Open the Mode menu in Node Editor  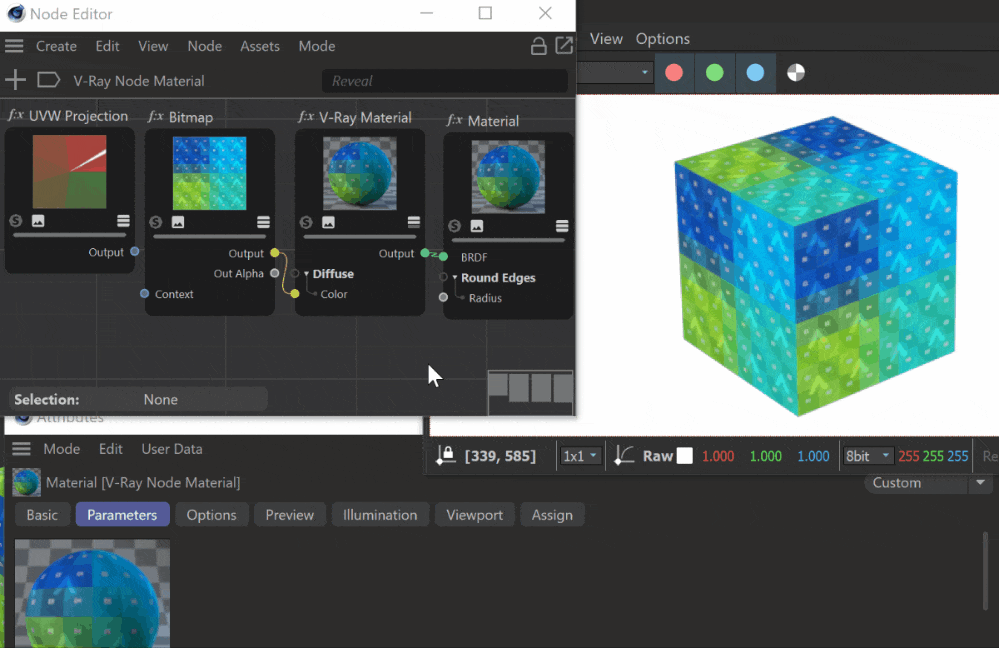[317, 46]
